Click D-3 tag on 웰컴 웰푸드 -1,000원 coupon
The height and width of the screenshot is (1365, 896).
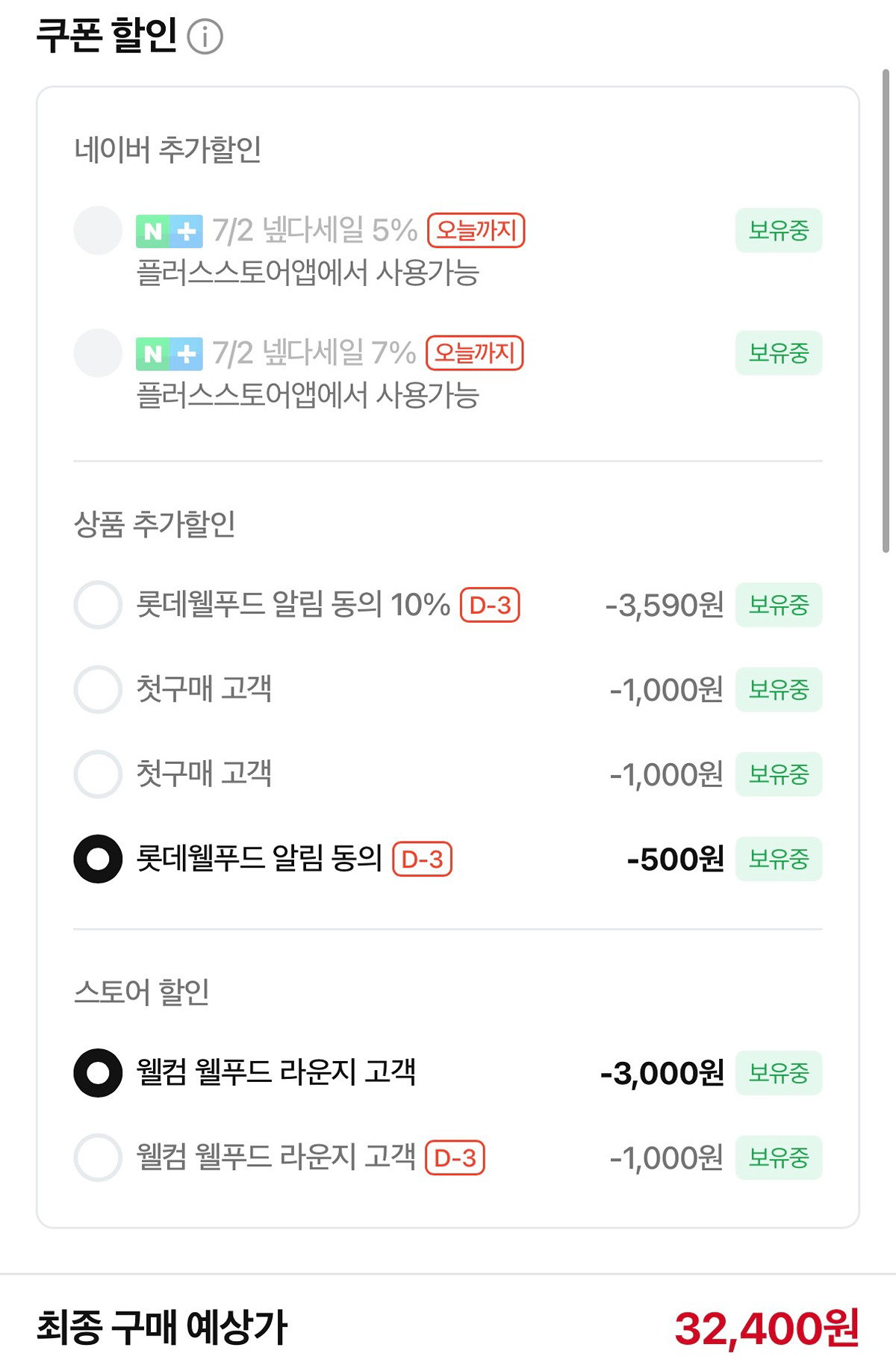(455, 1158)
